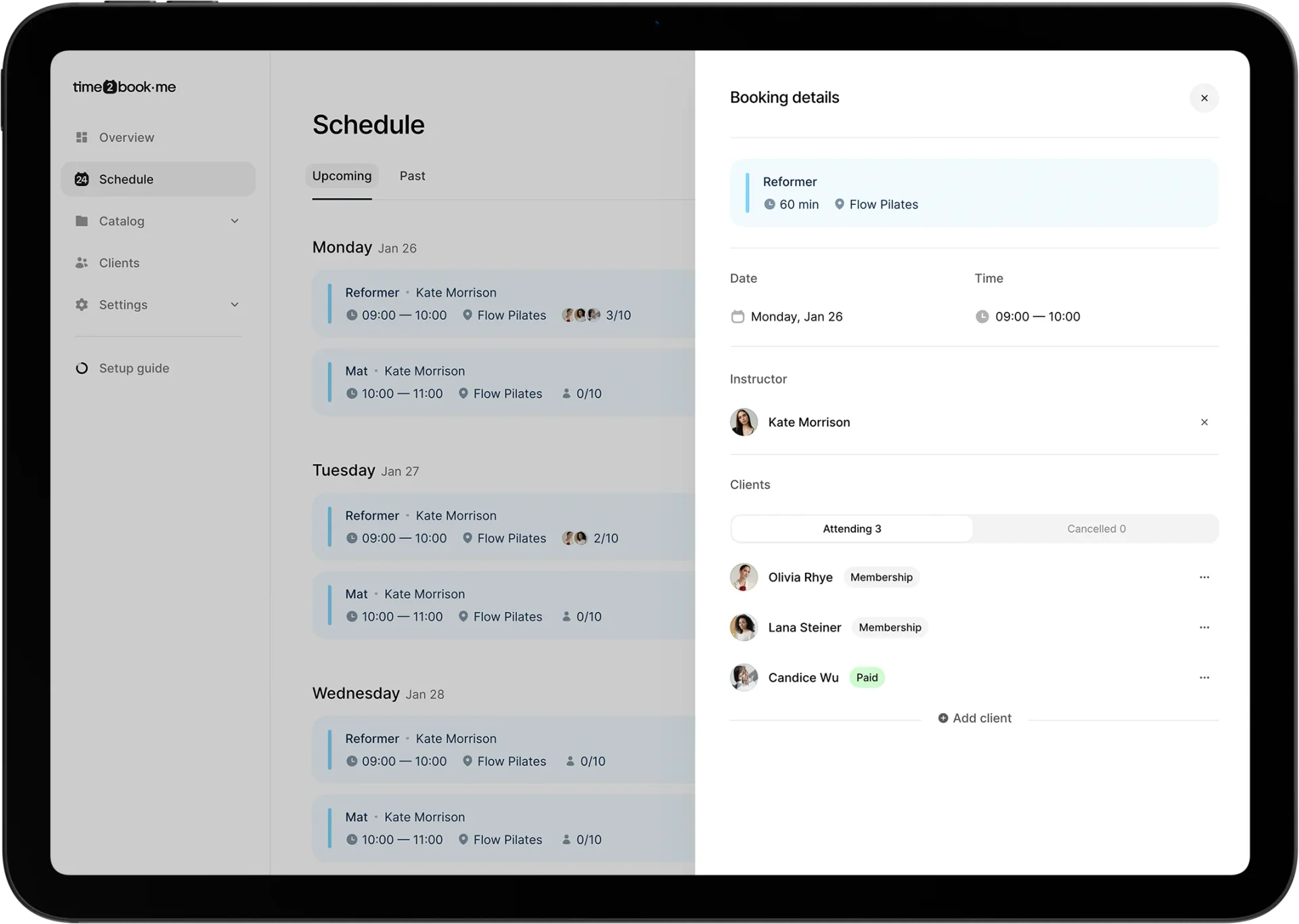Click the calendar icon beside Monday, Jan 26
The width and height of the screenshot is (1299, 924).
point(738,316)
